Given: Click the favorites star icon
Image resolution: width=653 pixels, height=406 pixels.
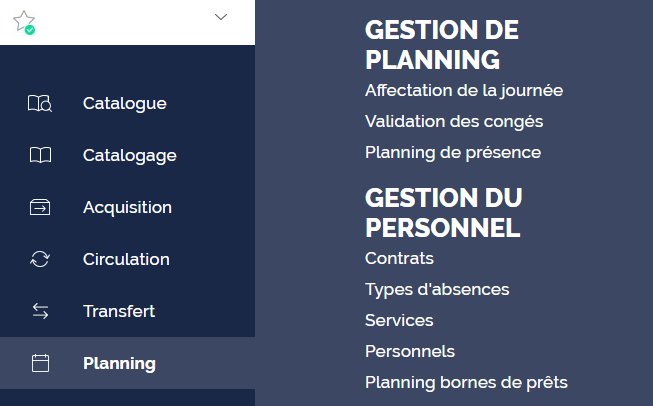Looking at the screenshot, I should click(24, 22).
